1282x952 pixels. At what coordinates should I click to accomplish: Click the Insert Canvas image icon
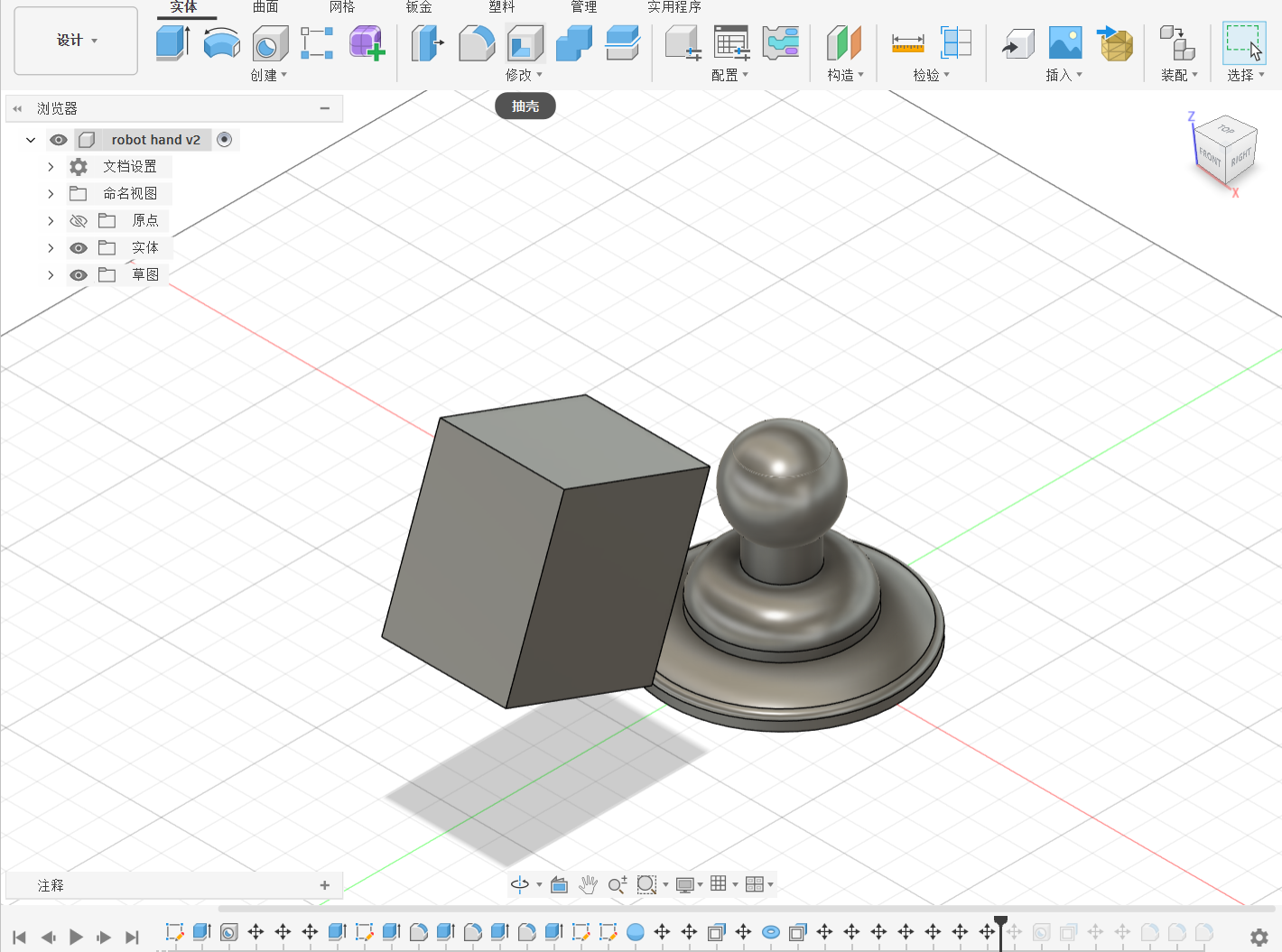click(x=1065, y=42)
